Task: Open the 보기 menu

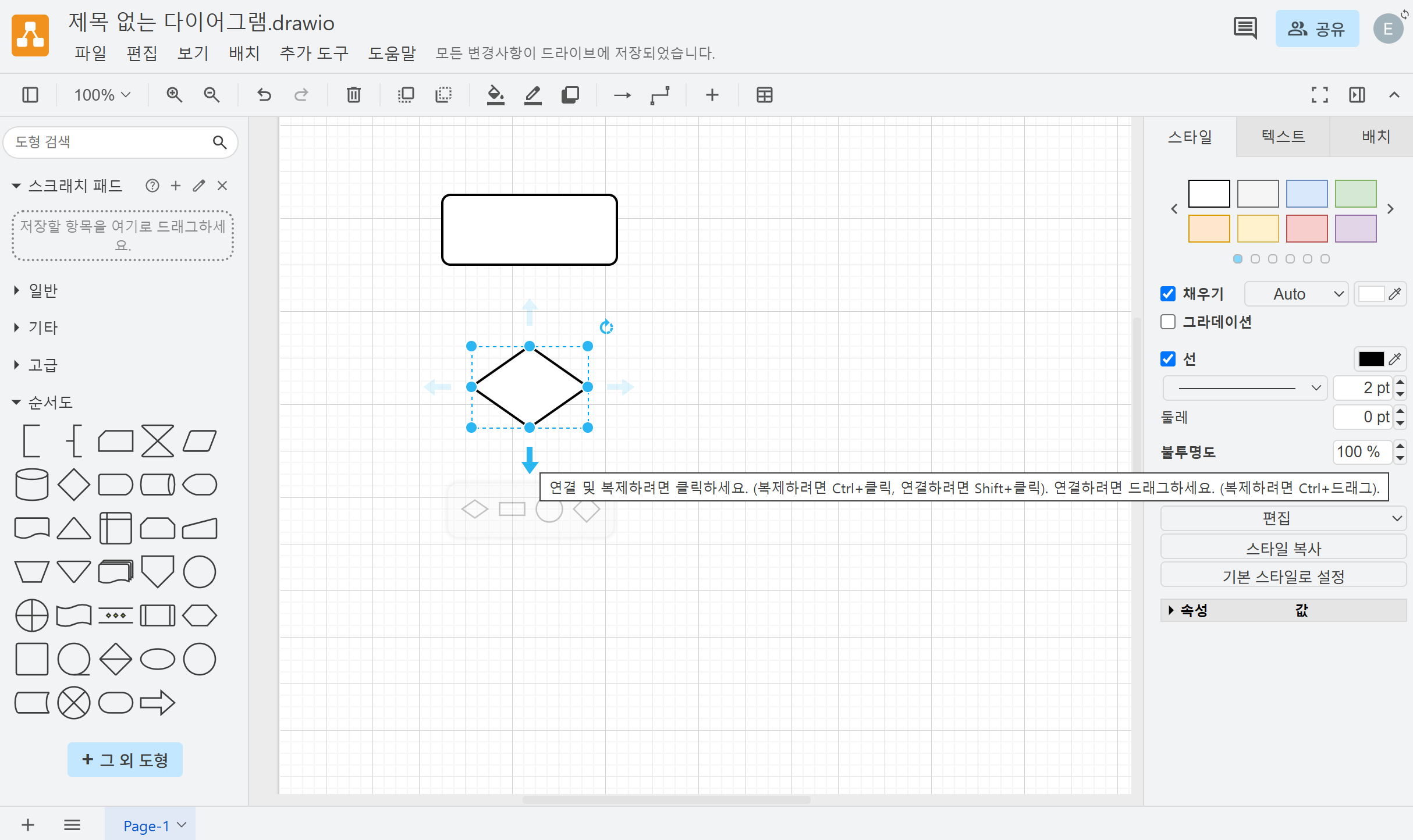Action: pyautogui.click(x=193, y=53)
